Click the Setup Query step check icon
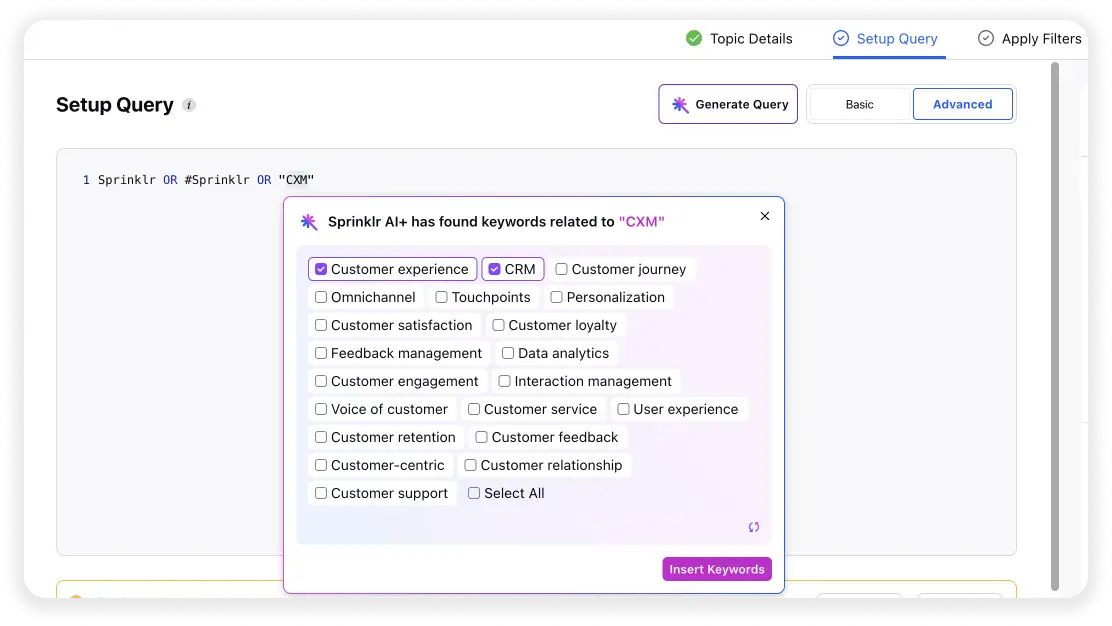Image resolution: width=1112 pixels, height=626 pixels. point(840,38)
